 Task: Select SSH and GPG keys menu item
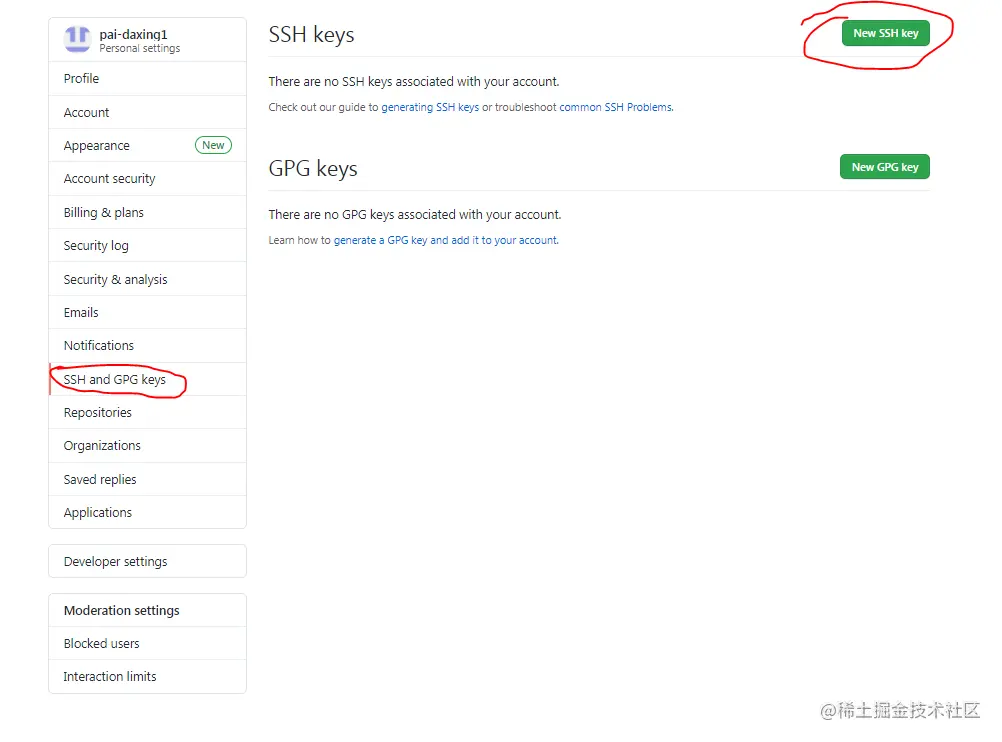coord(148,380)
